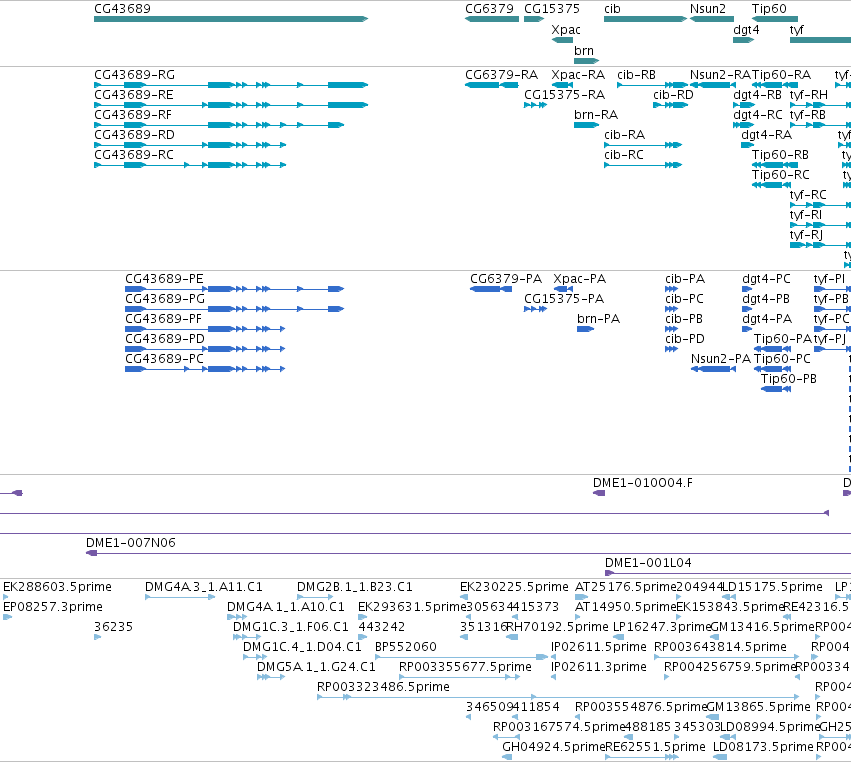Open the Tip60-RB transcript label
This screenshot has width=851, height=762.
coord(780,155)
